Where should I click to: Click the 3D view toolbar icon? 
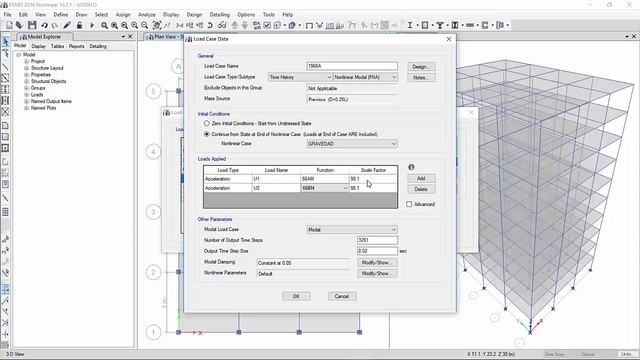click(x=180, y=25)
